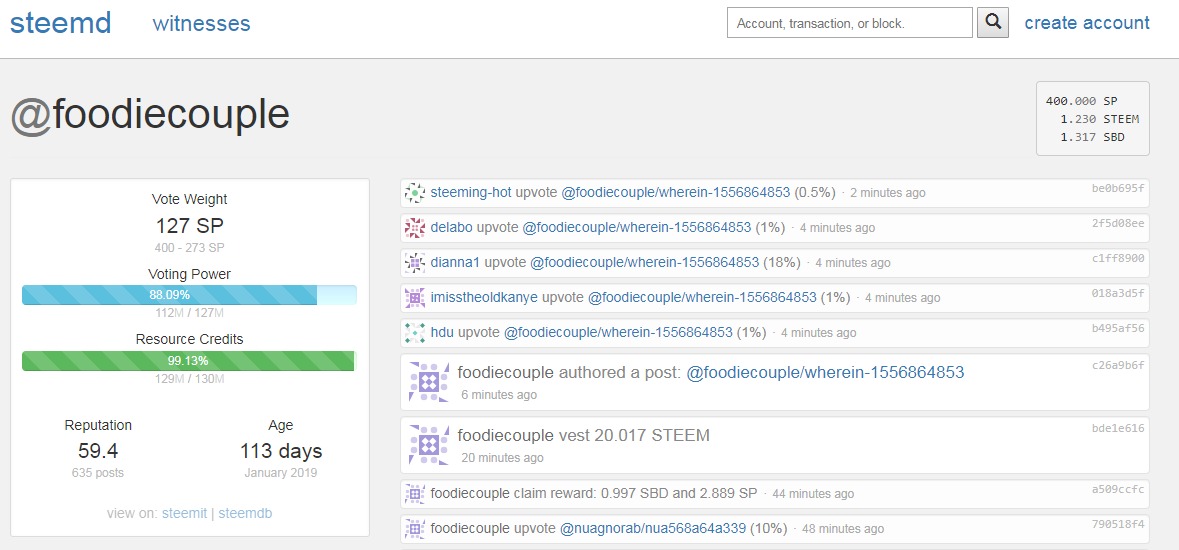
Task: Click the 127 SP vote weight value
Action: tap(189, 226)
